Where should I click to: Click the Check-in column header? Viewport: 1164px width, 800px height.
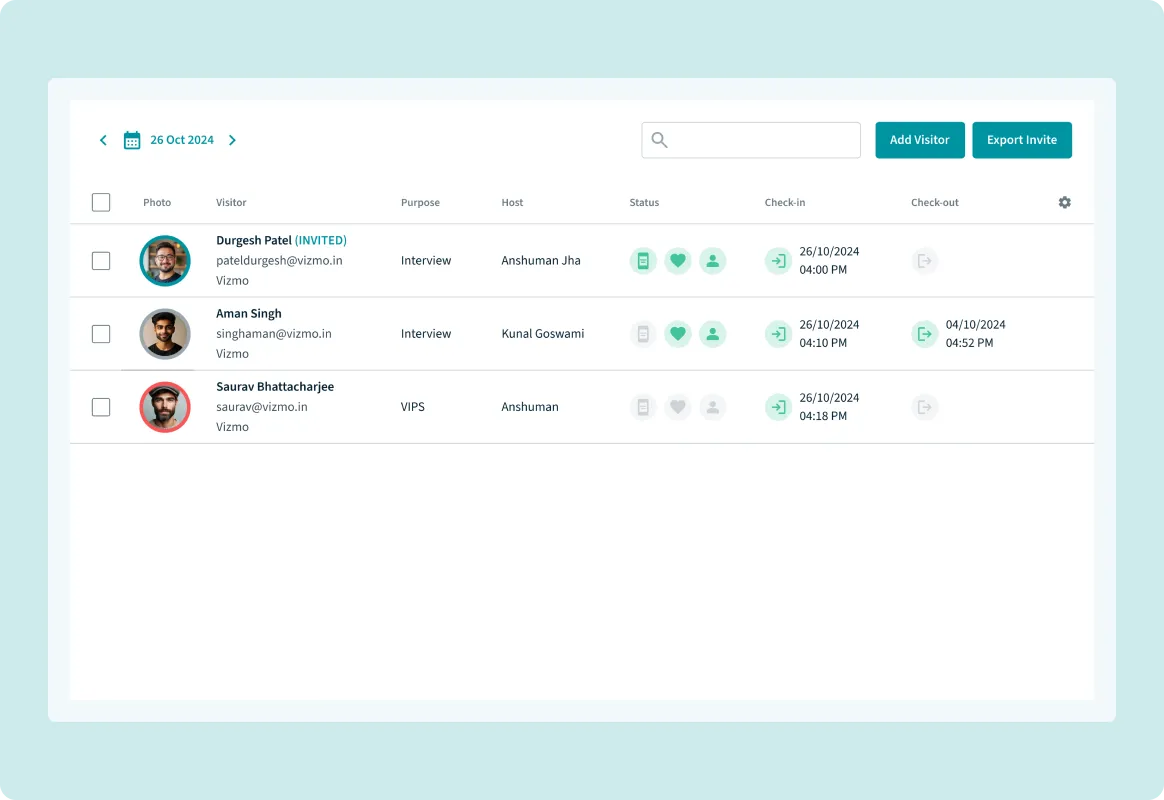pos(785,203)
